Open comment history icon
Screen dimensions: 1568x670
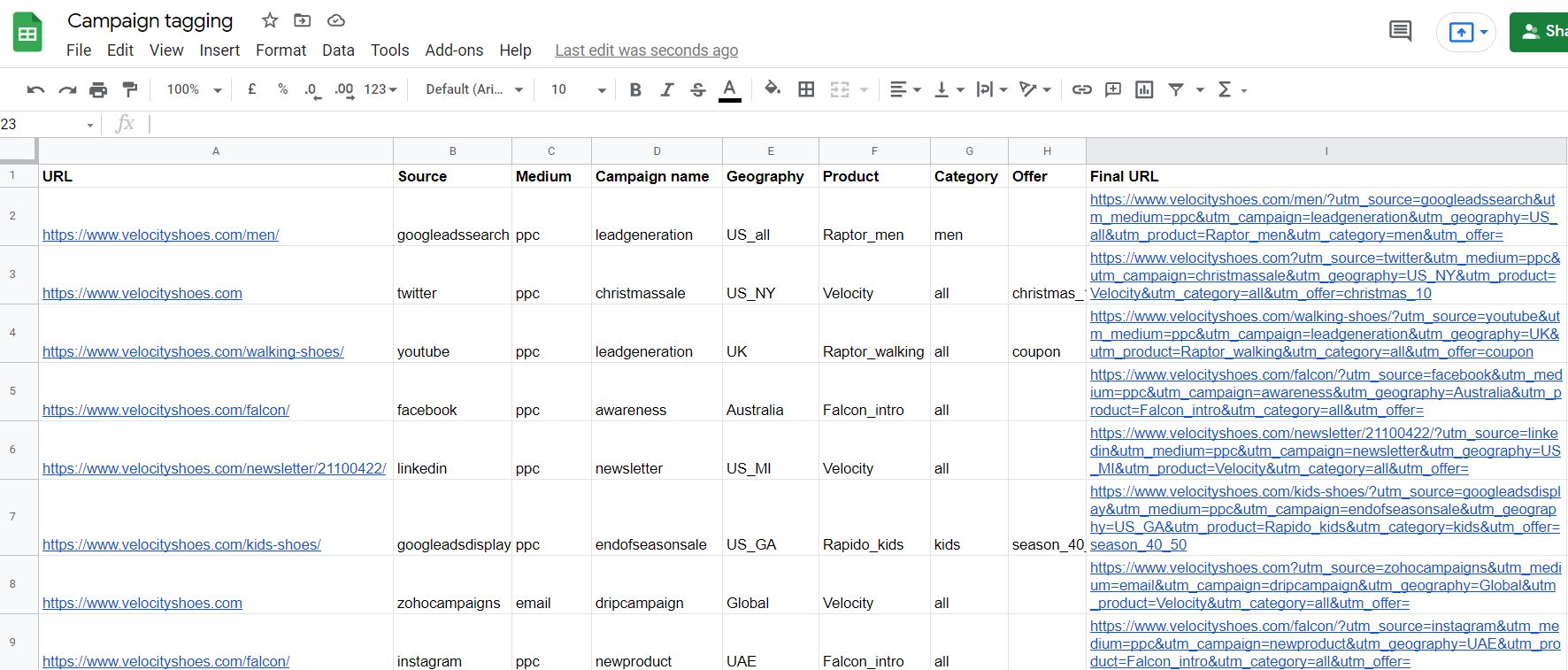coord(1400,32)
